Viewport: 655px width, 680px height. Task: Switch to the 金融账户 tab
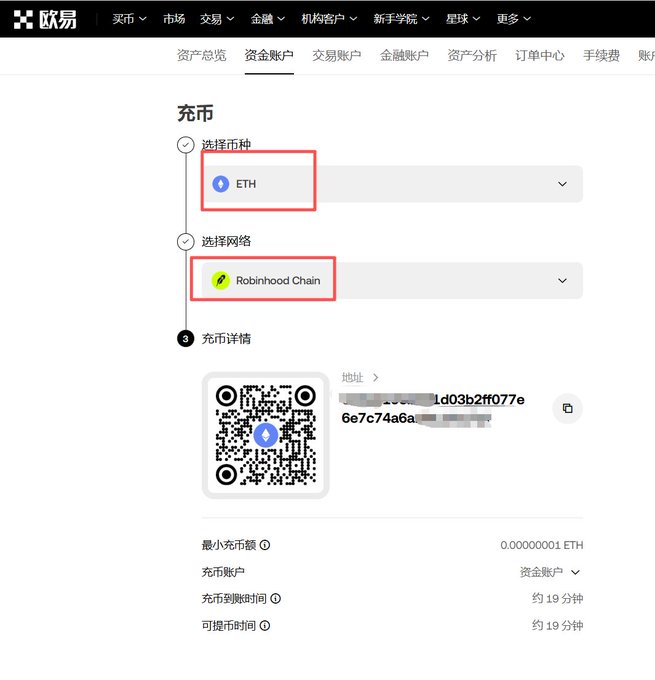coord(404,56)
